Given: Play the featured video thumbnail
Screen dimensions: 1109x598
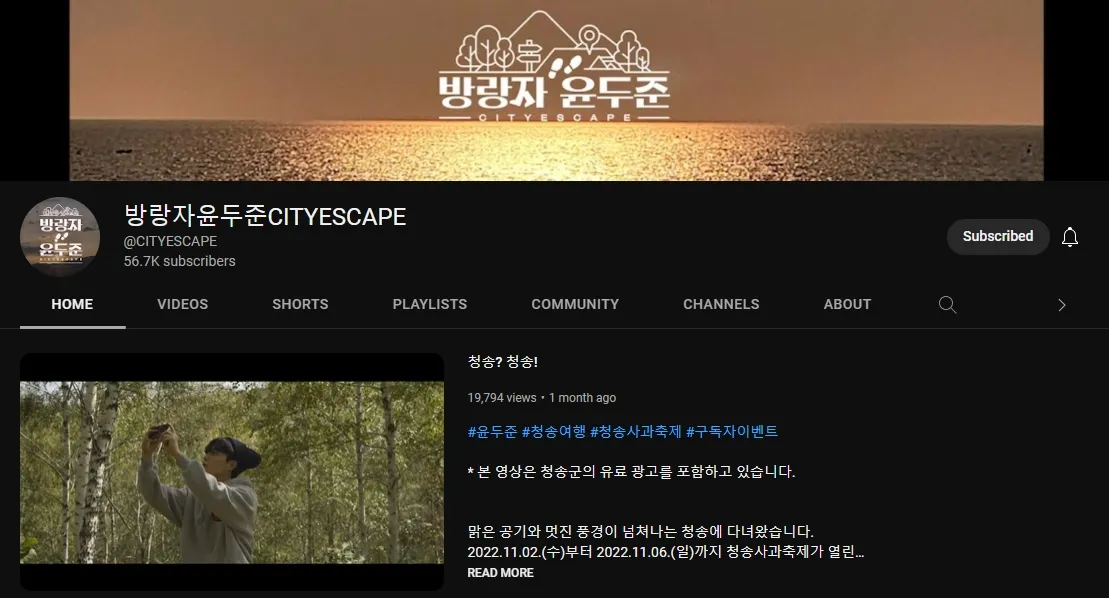Looking at the screenshot, I should [232, 471].
